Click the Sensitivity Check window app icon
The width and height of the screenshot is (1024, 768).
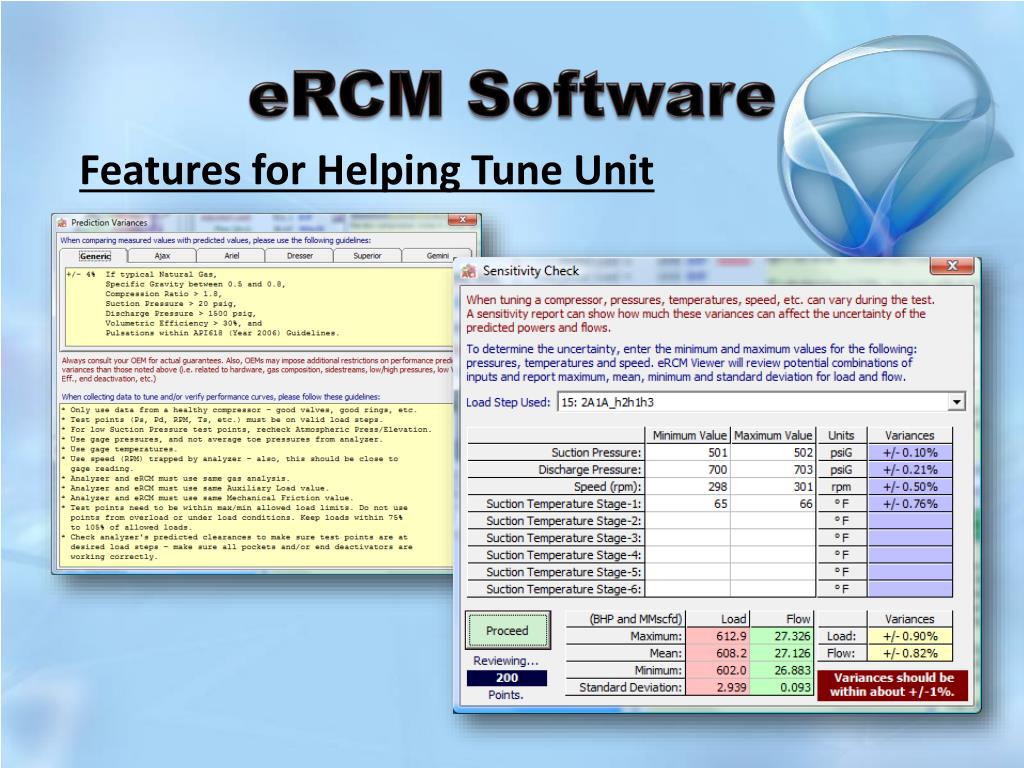click(x=469, y=271)
